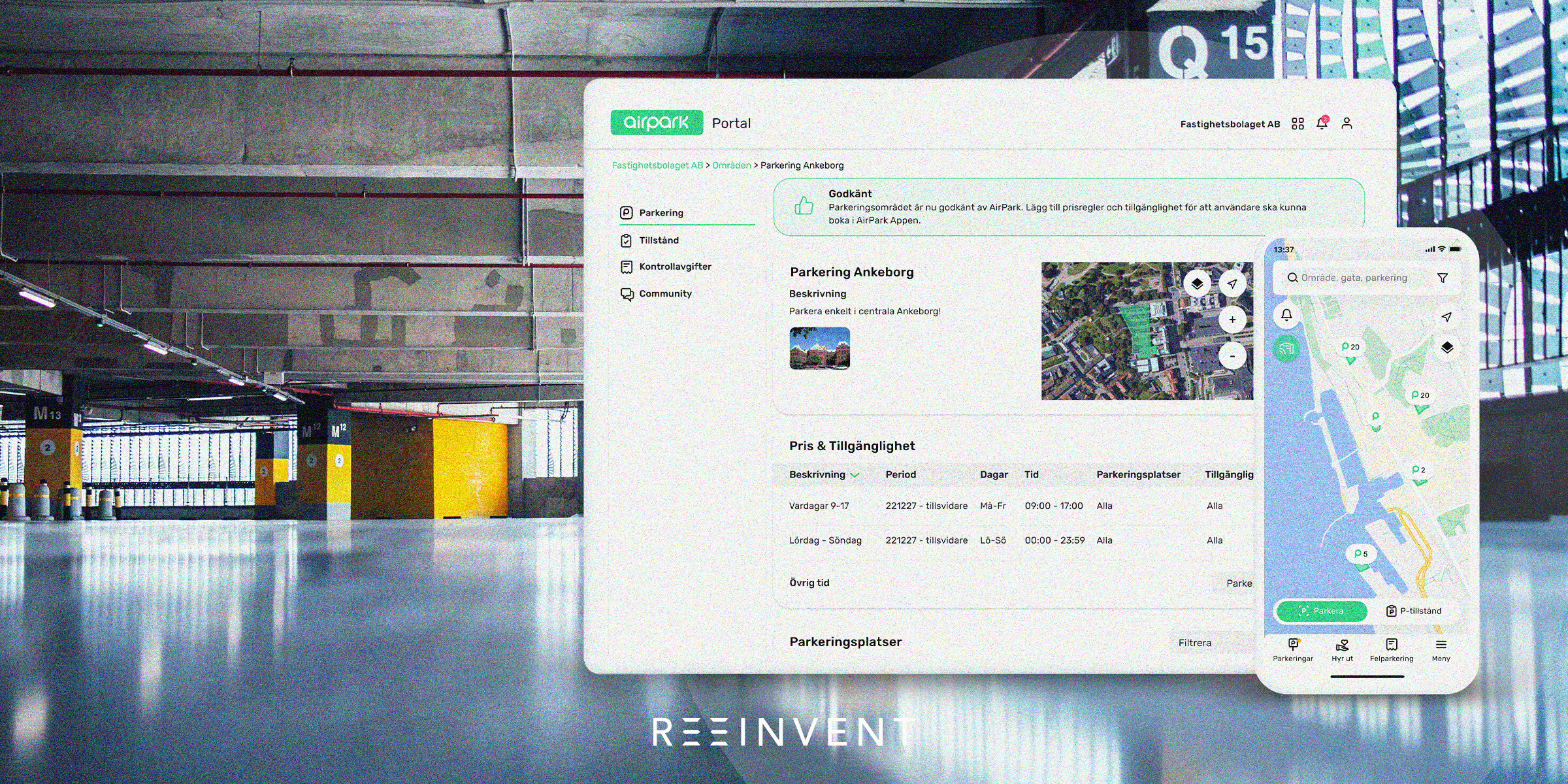This screenshot has width=1568, height=784.
Task: Open Parkering in the portal sidebar
Action: click(x=686, y=213)
